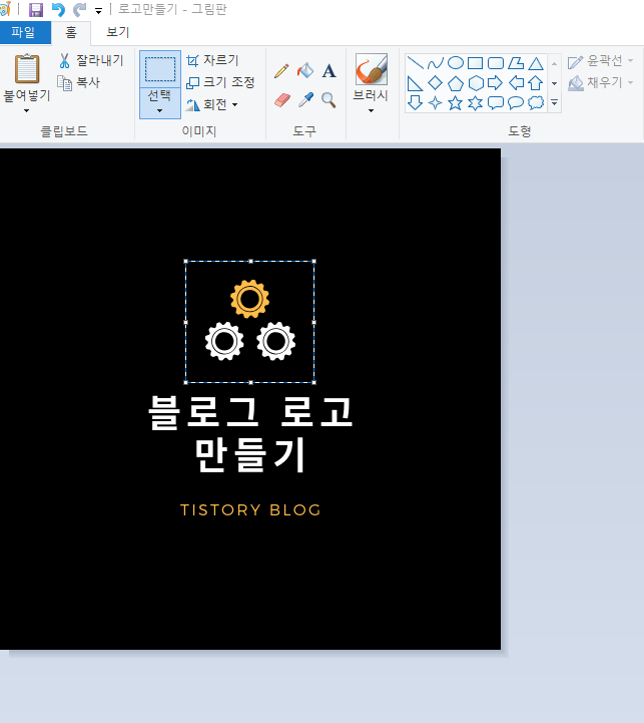Viewport: 644px width, 723px height.
Task: Select the Right arrow shape
Action: (x=495, y=83)
